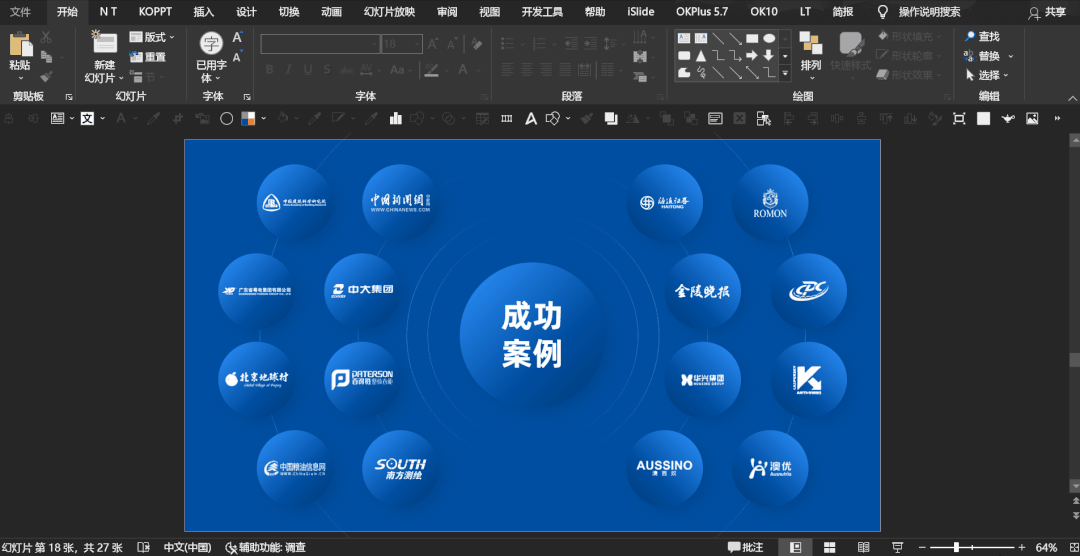Click the 文 character icon in quick toolbar
Image resolution: width=1080 pixels, height=556 pixels.
[x=87, y=119]
